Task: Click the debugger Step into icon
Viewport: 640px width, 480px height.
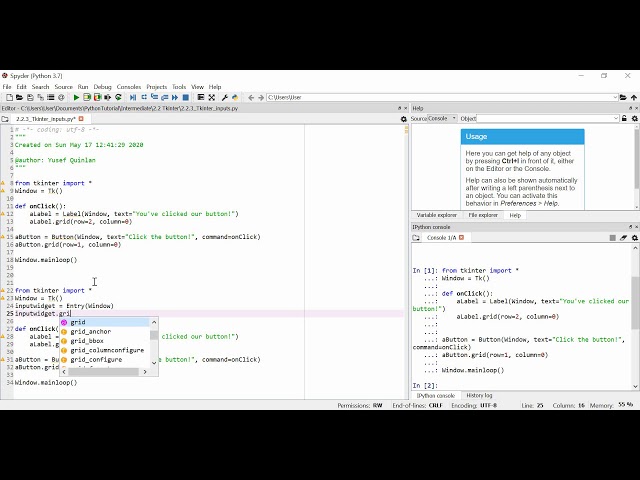Action: [154, 97]
